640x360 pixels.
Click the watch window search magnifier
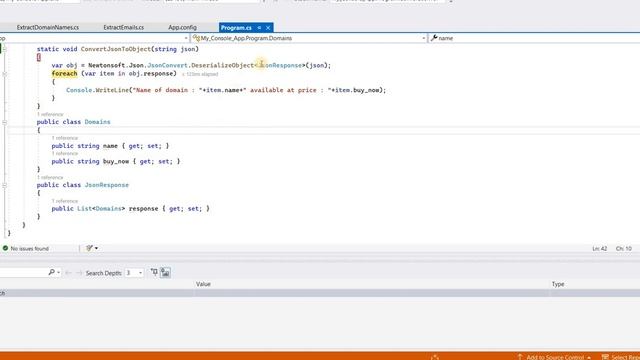[51, 272]
